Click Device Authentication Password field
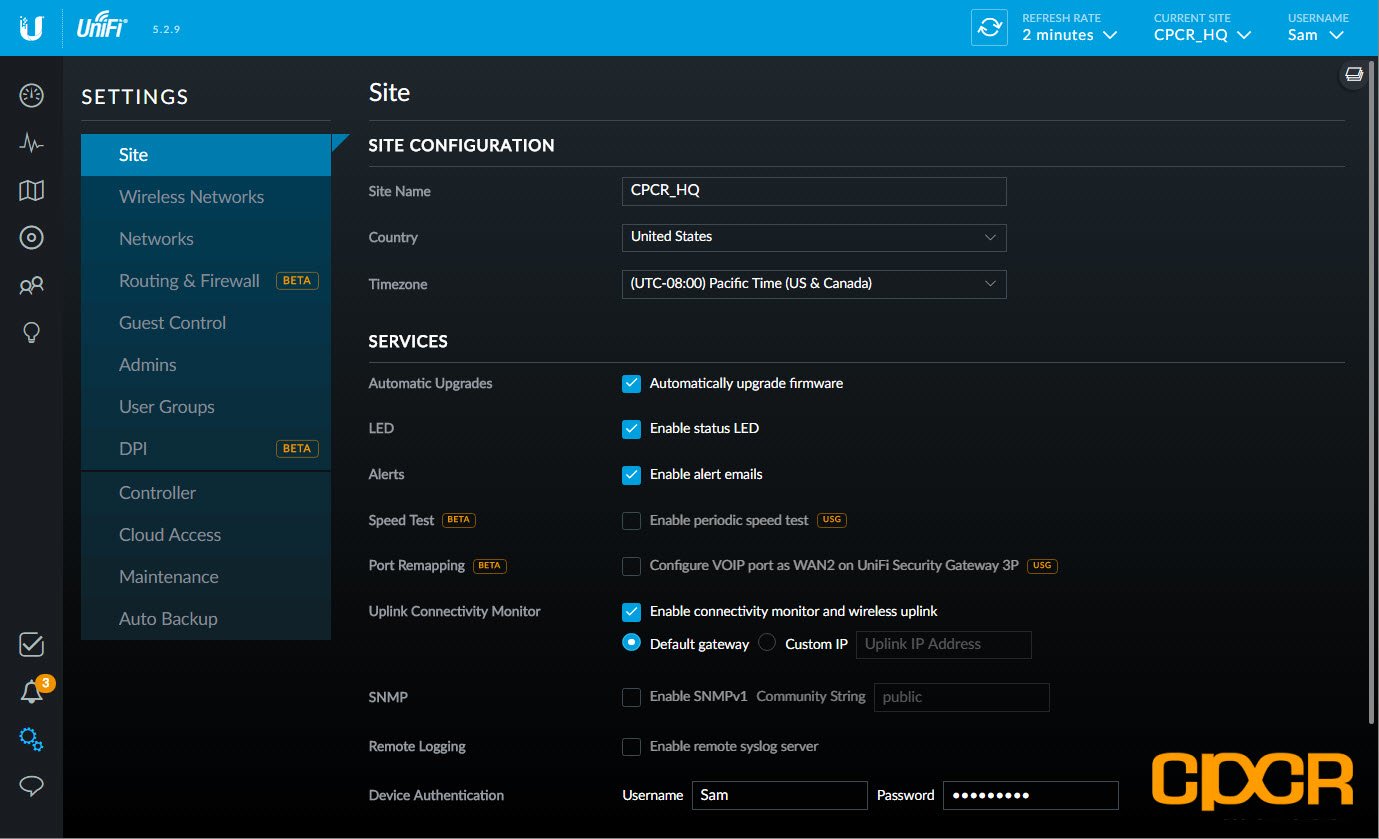 click(1031, 795)
